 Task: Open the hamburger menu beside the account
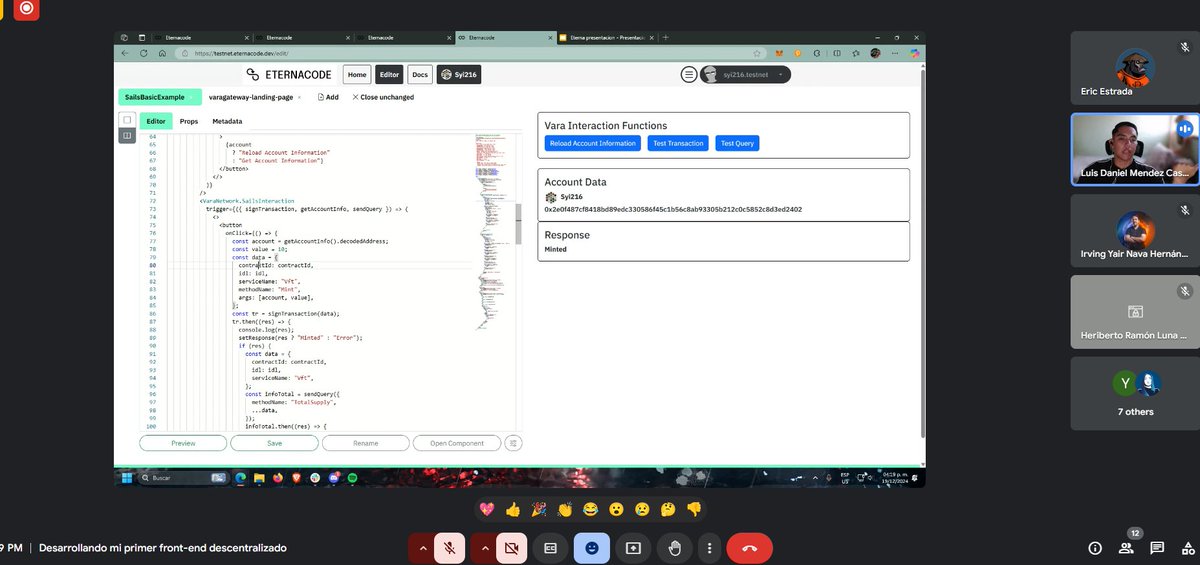point(689,74)
